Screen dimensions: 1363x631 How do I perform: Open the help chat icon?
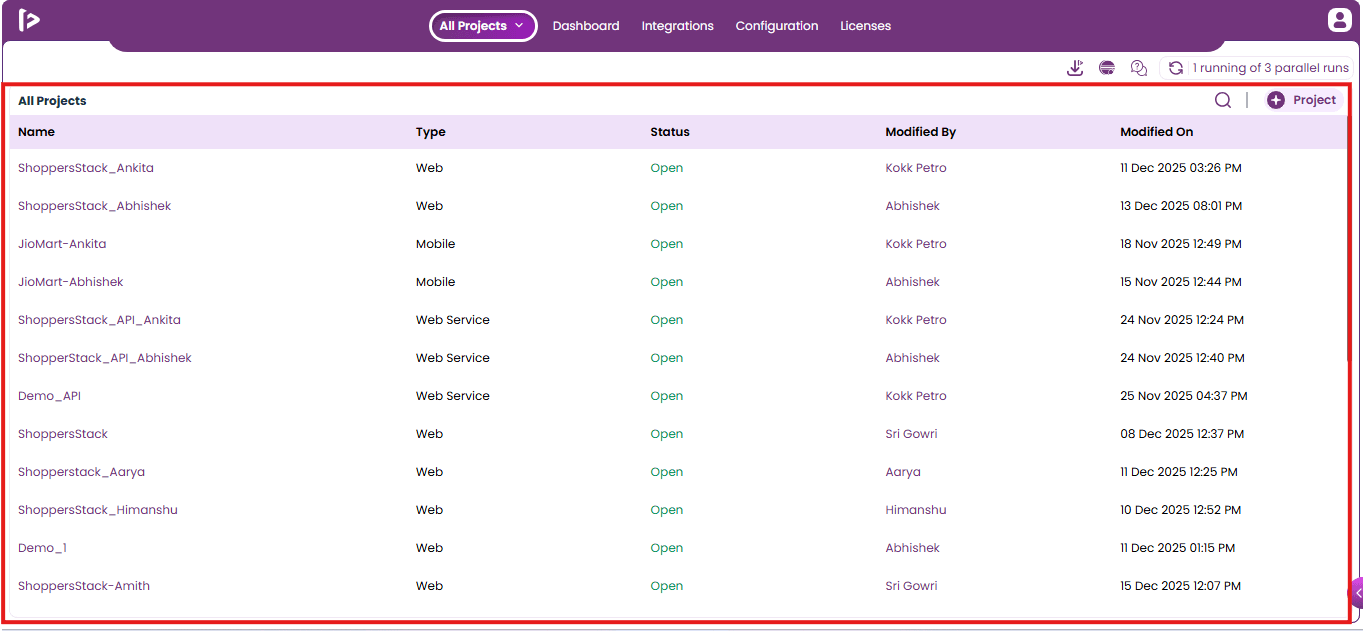click(1139, 68)
